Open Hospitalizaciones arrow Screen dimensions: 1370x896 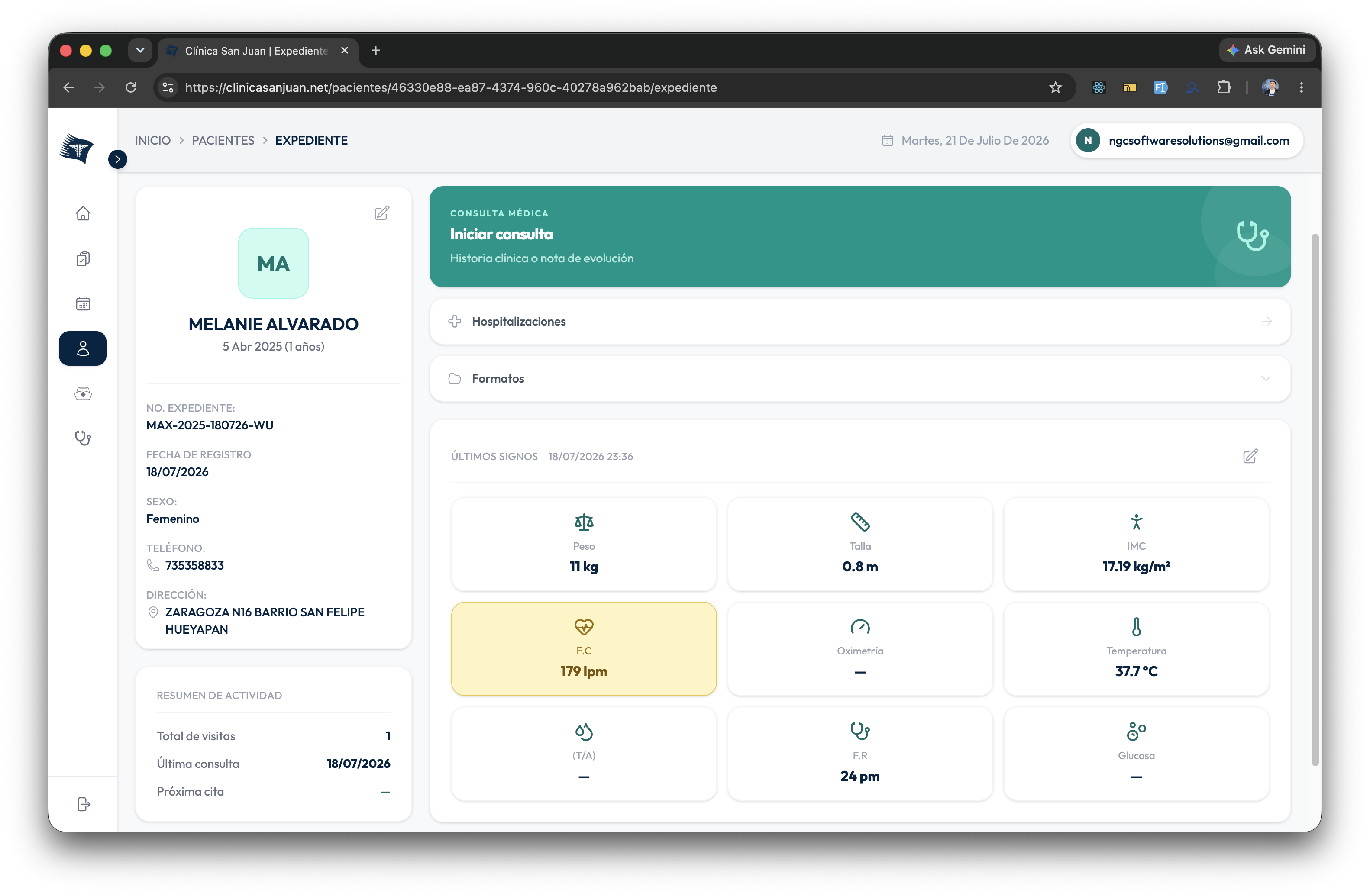tap(1267, 321)
